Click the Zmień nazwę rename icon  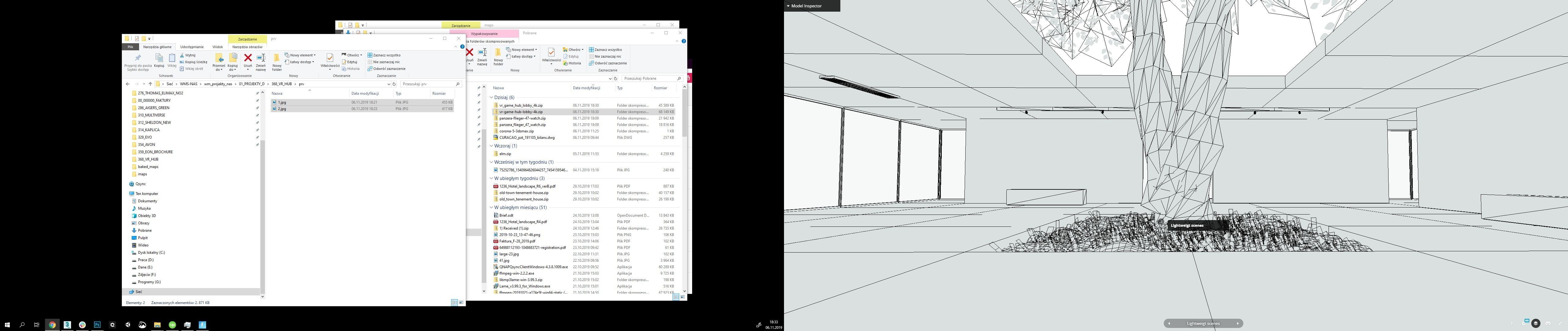tap(261, 59)
